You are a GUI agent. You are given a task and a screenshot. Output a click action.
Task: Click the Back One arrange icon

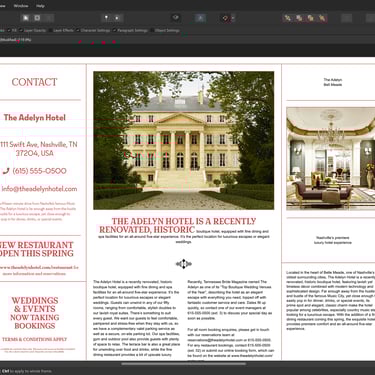(x=299, y=18)
